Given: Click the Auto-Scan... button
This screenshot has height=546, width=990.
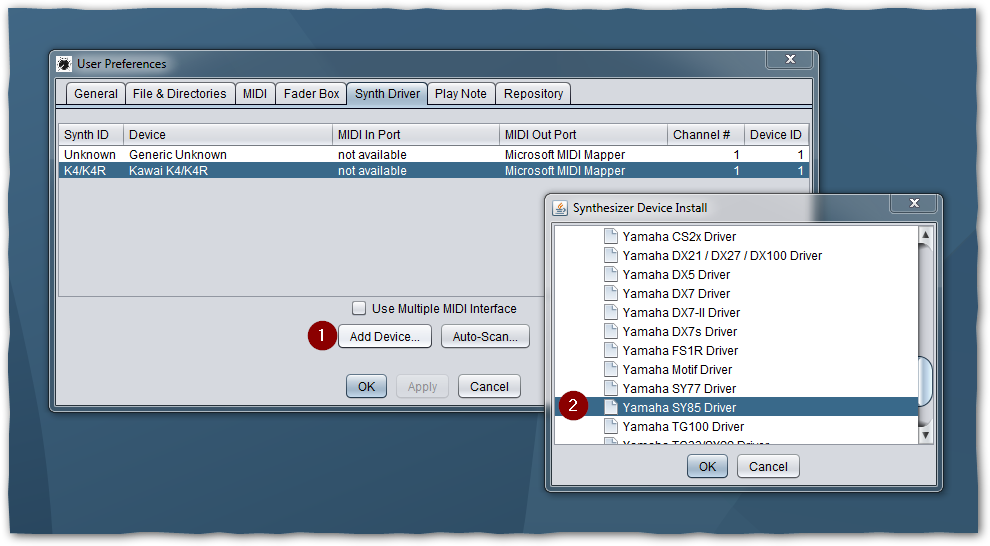Looking at the screenshot, I should tap(485, 336).
